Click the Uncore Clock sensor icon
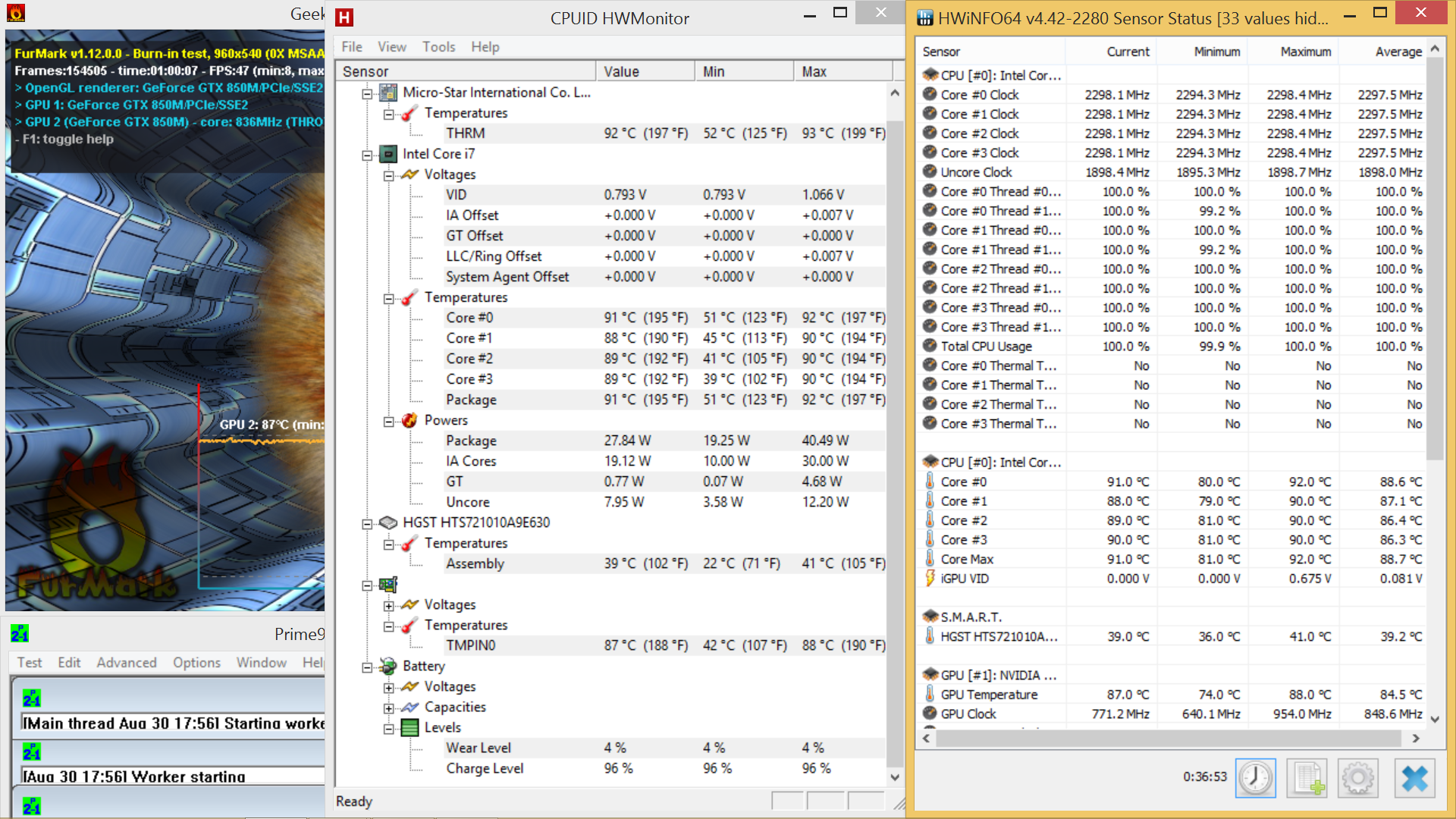Image resolution: width=1456 pixels, height=819 pixels. [x=930, y=171]
